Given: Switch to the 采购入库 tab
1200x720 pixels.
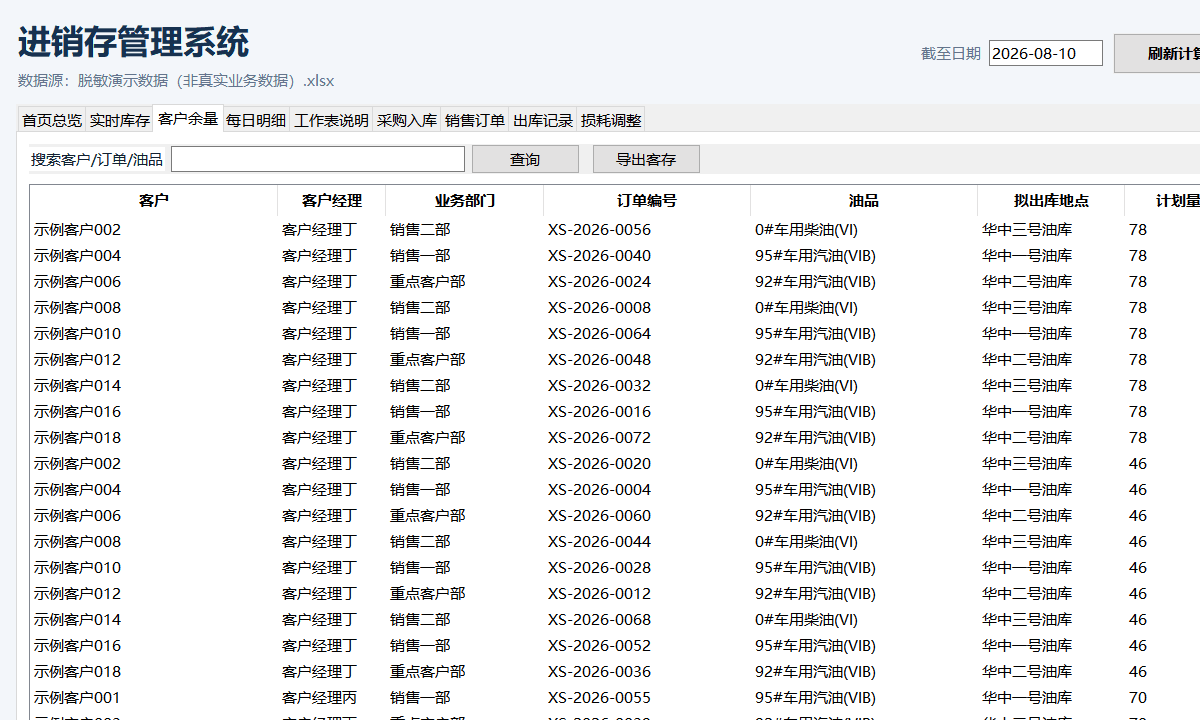Looking at the screenshot, I should point(406,120).
